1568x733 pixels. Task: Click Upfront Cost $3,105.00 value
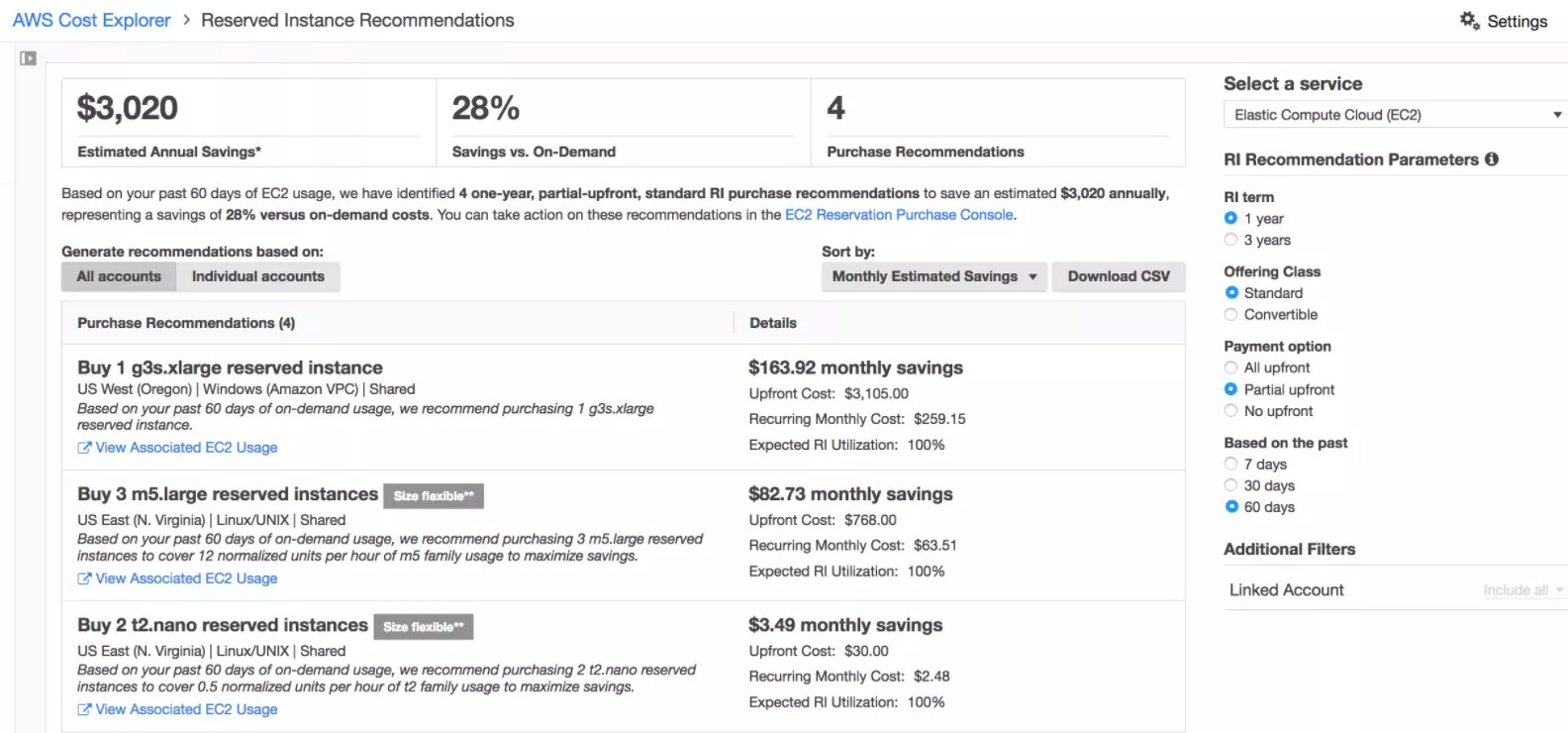(876, 393)
